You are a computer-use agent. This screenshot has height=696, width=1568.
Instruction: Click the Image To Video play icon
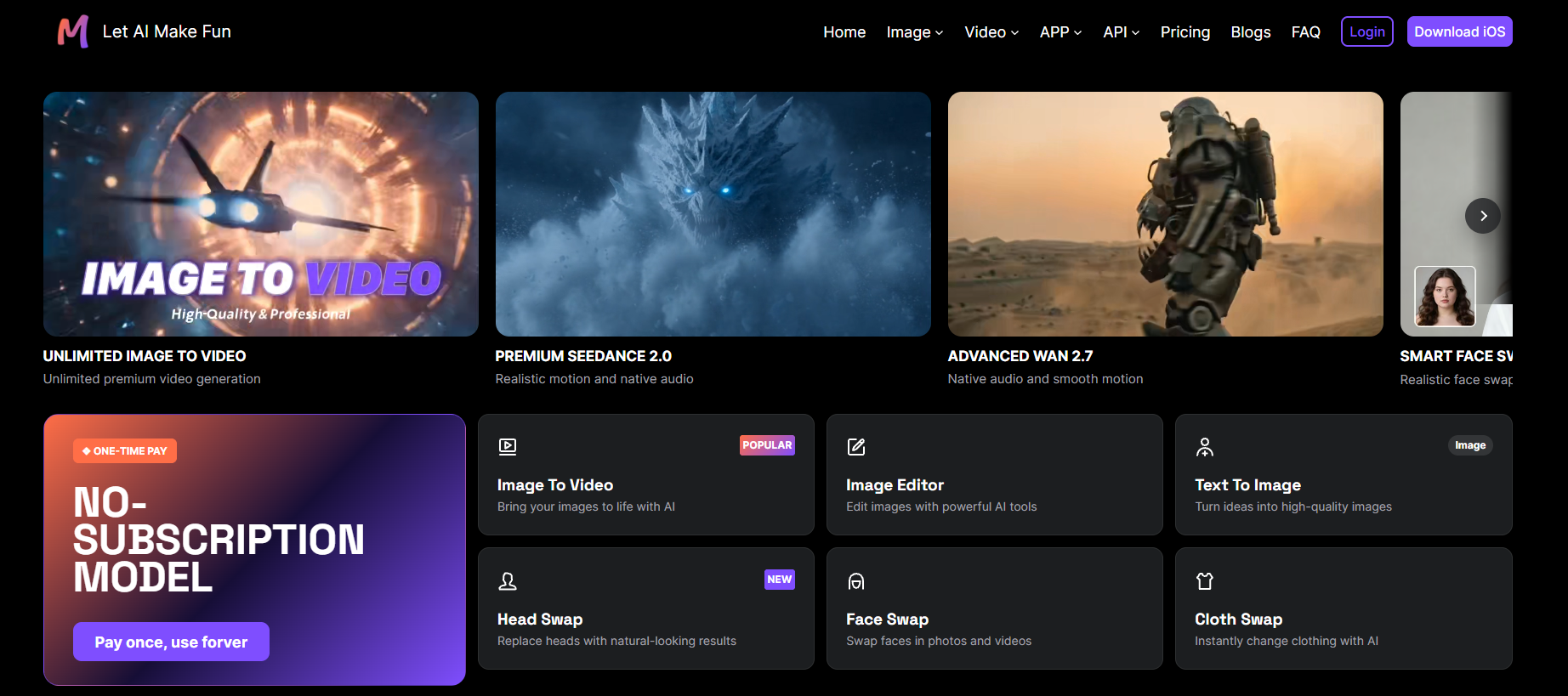[x=508, y=446]
